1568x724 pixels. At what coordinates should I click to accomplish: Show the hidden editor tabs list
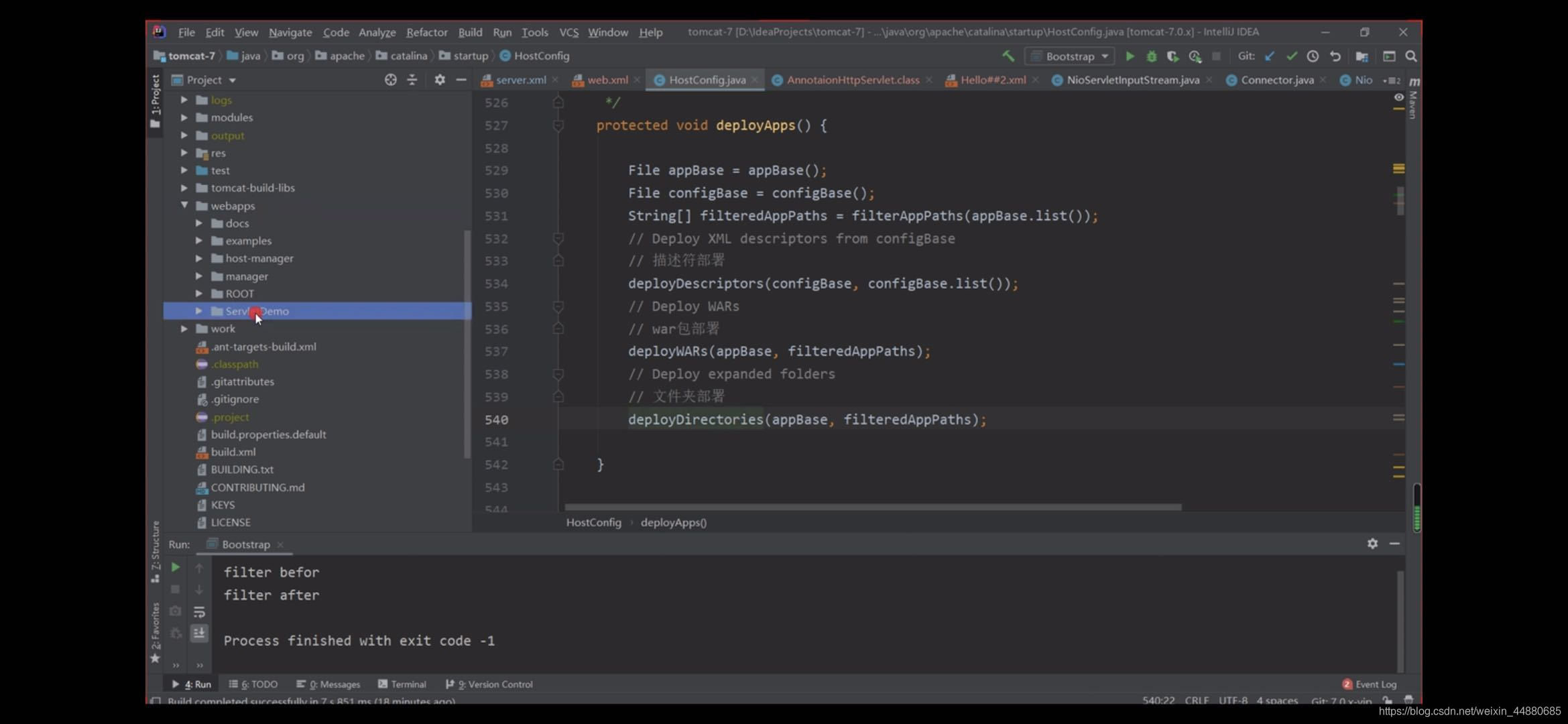point(1391,80)
